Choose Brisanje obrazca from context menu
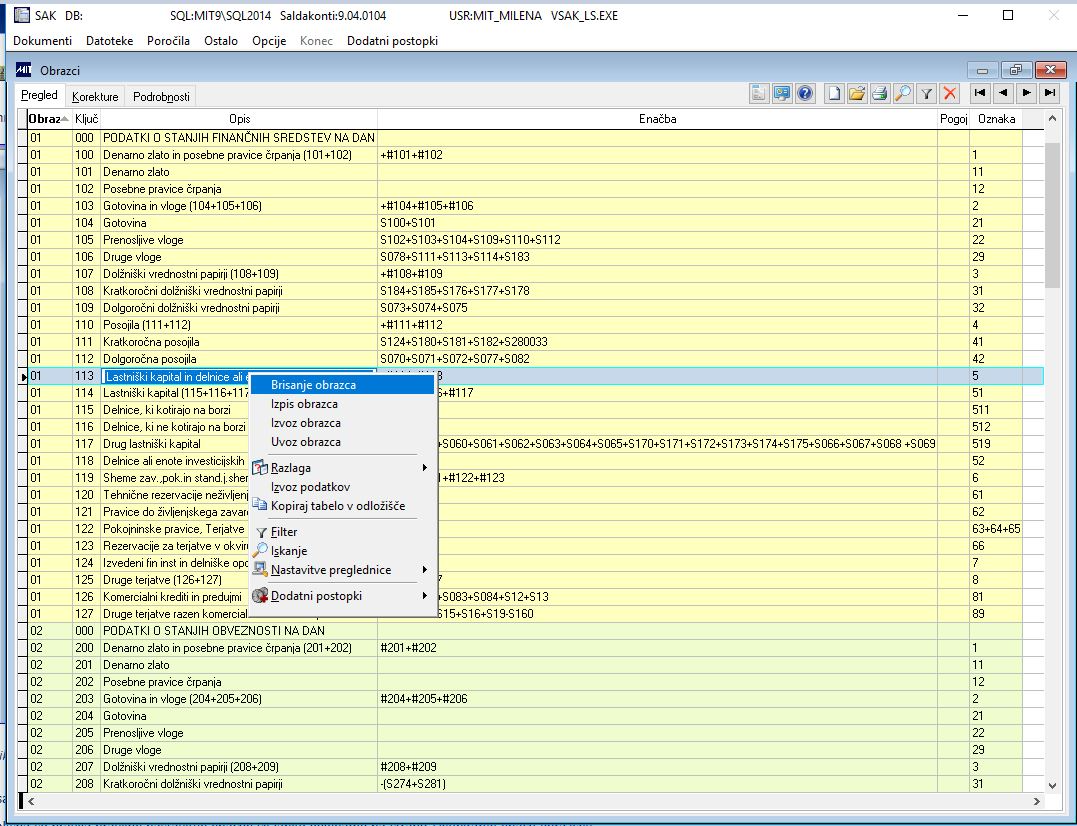This screenshot has height=826, width=1077. click(x=313, y=384)
